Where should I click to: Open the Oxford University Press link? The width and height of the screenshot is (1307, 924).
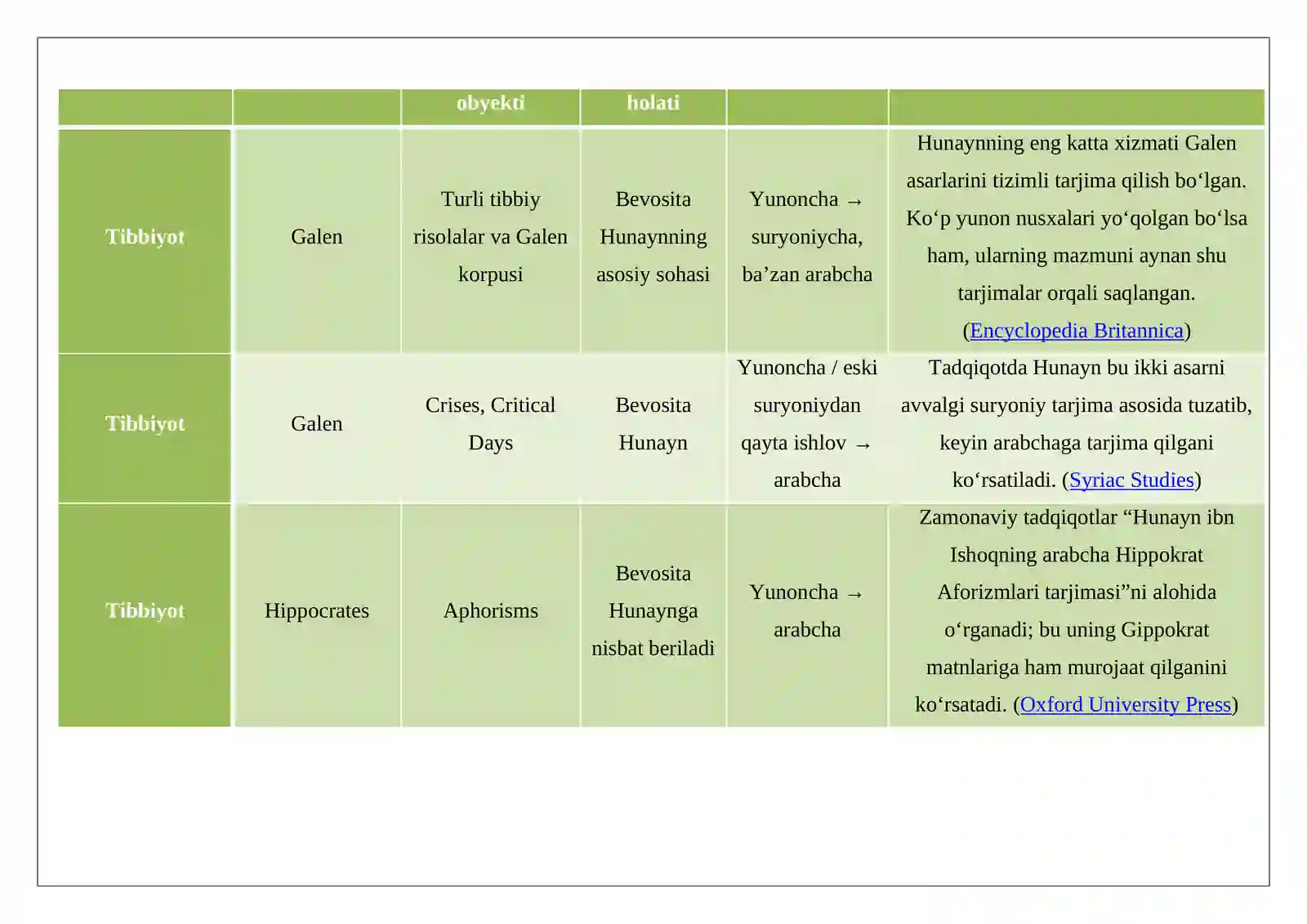coord(1125,705)
